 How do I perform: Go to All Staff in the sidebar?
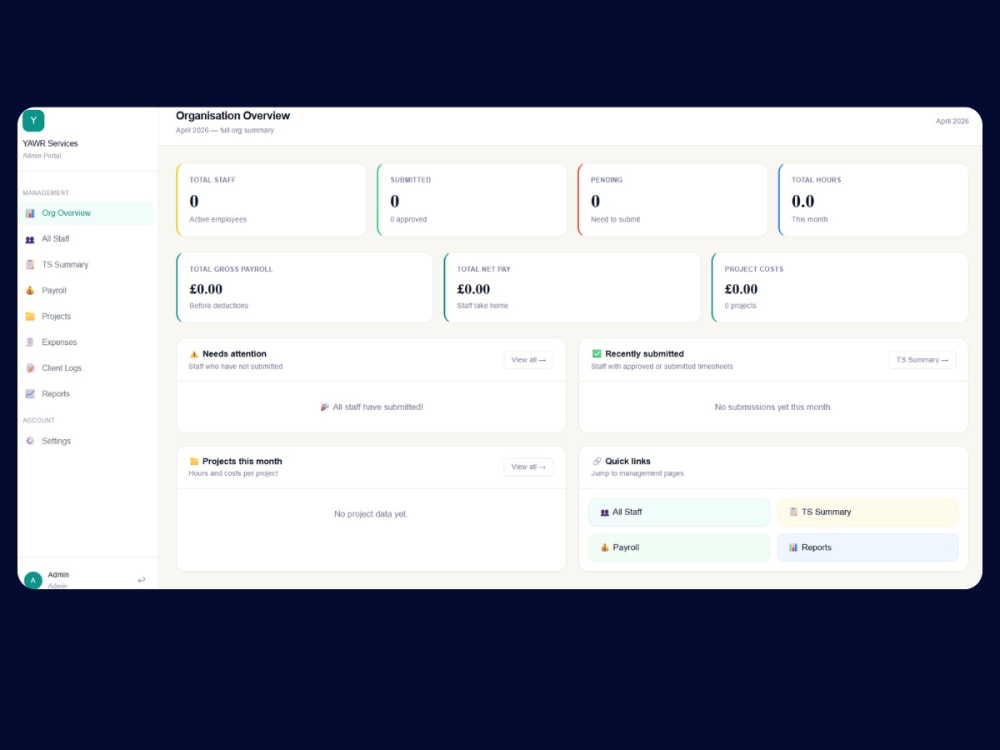86,239
